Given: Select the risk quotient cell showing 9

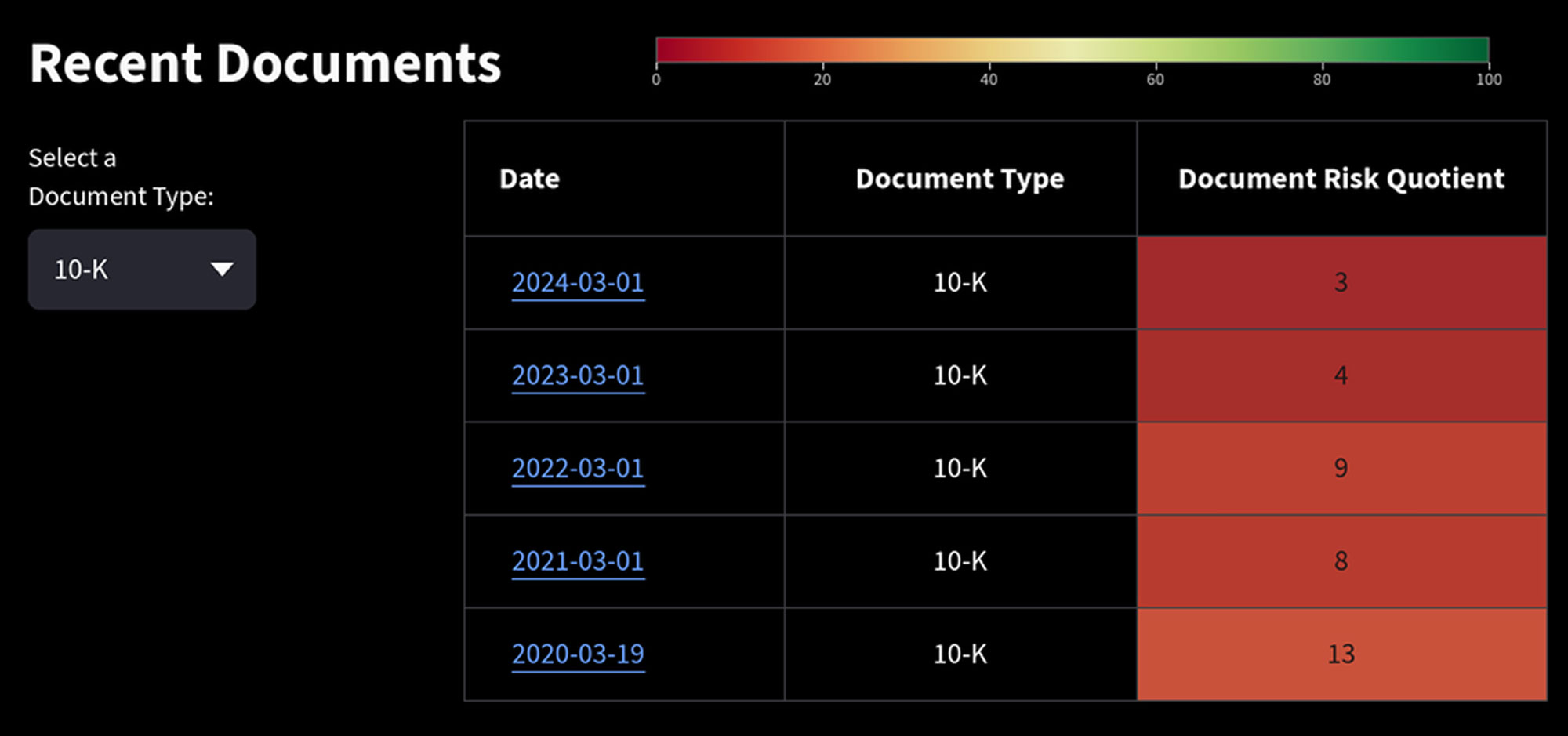Looking at the screenshot, I should [x=1341, y=468].
